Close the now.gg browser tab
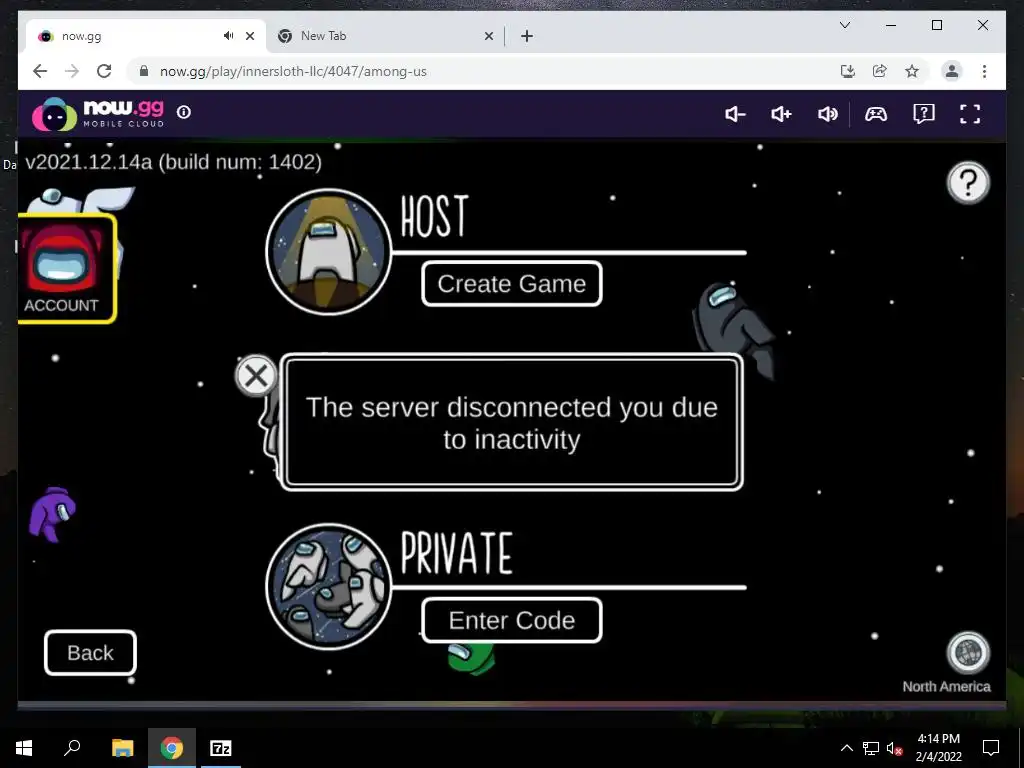Image resolution: width=1024 pixels, height=768 pixels. (x=249, y=36)
